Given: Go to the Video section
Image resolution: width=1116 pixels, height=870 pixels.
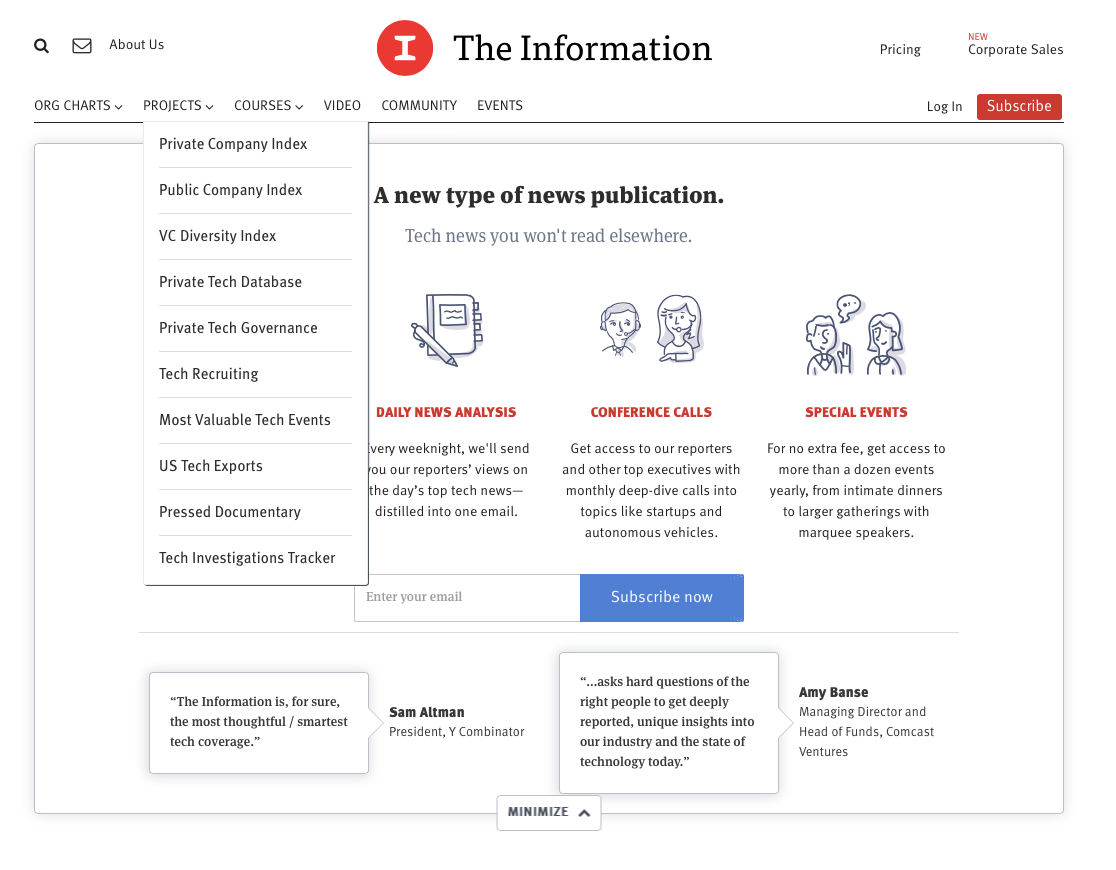Looking at the screenshot, I should pyautogui.click(x=342, y=106).
